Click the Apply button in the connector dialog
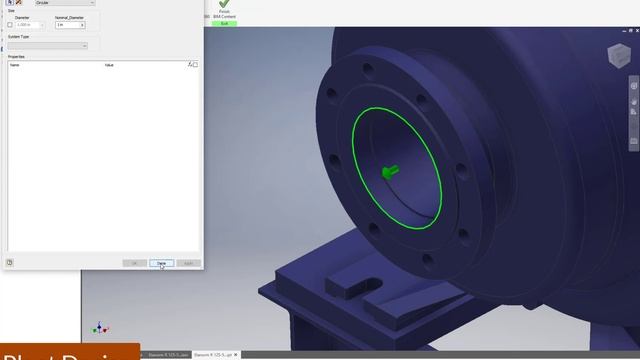Viewport: 640px width, 360px height. 189,263
